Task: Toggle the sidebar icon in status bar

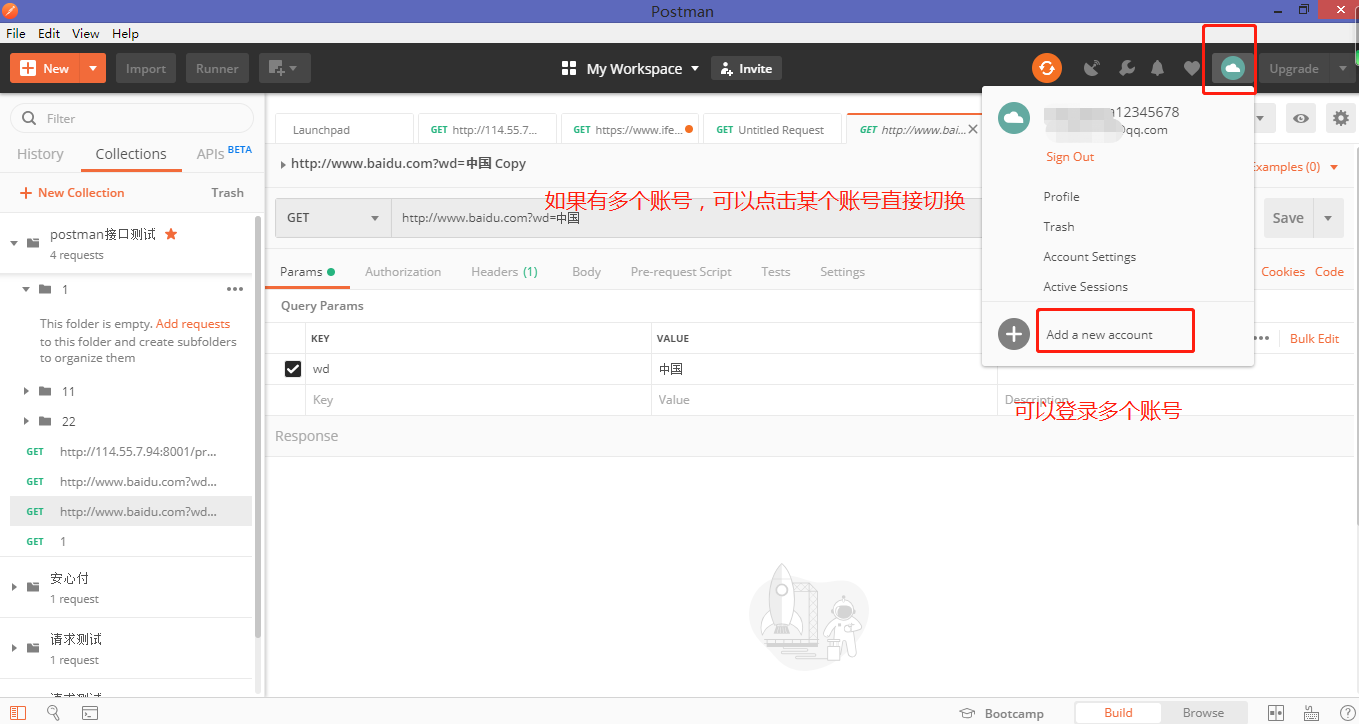Action: coord(18,713)
